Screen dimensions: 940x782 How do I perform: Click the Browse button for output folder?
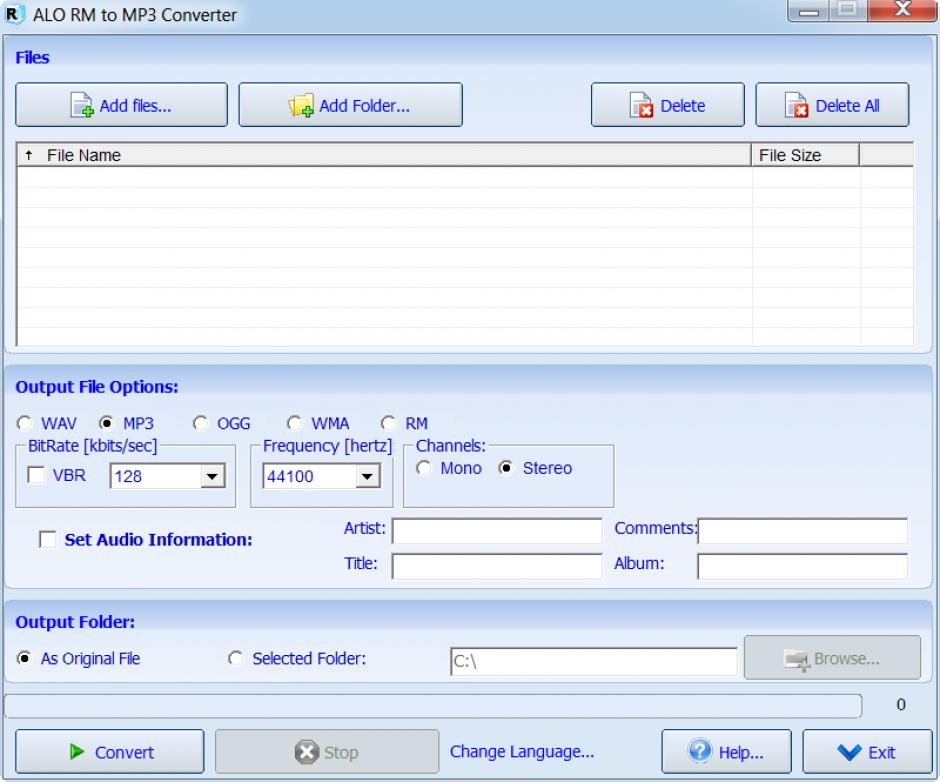pyautogui.click(x=831, y=658)
